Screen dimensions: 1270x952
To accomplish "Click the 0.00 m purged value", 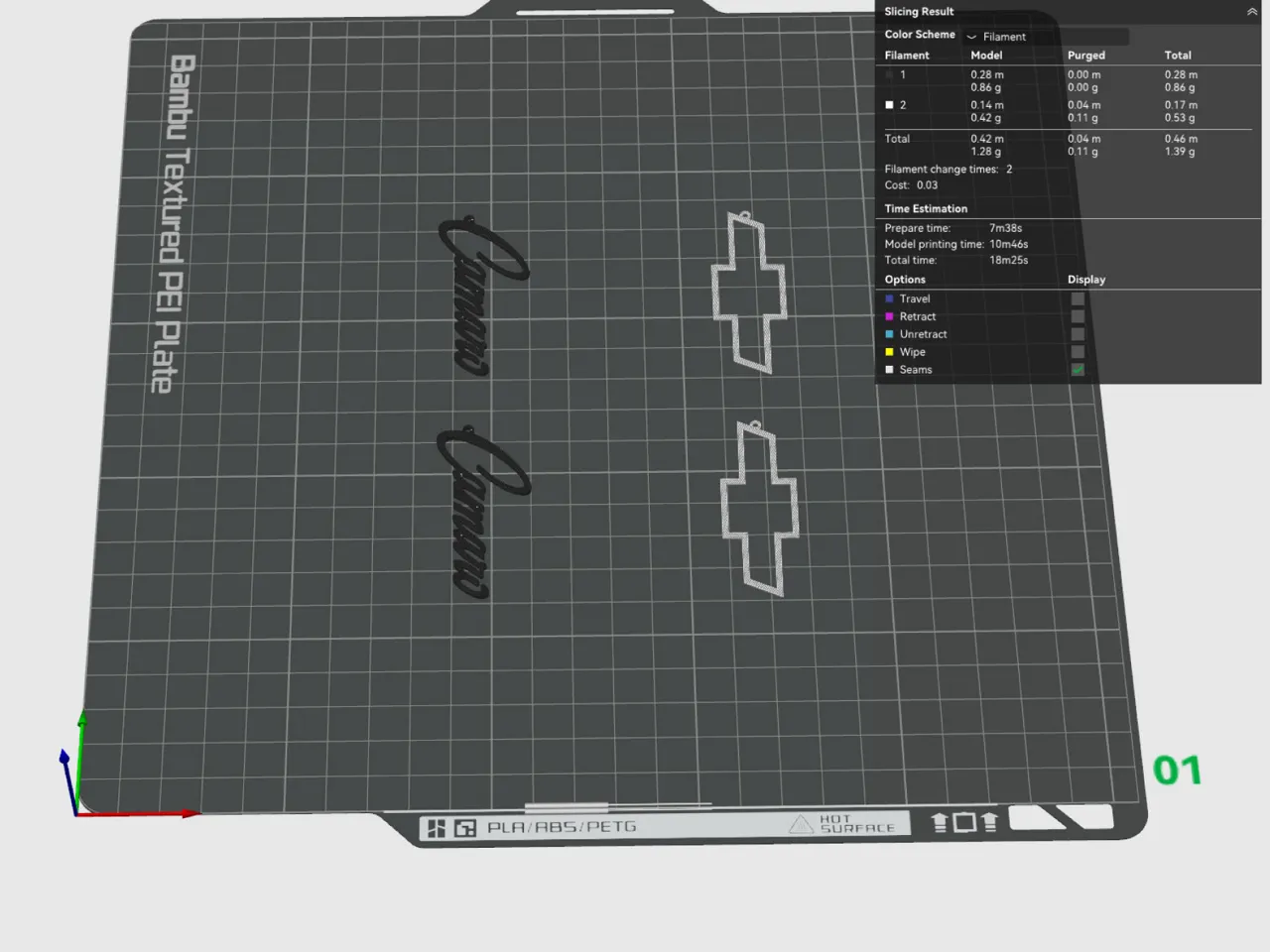I will click(1083, 74).
